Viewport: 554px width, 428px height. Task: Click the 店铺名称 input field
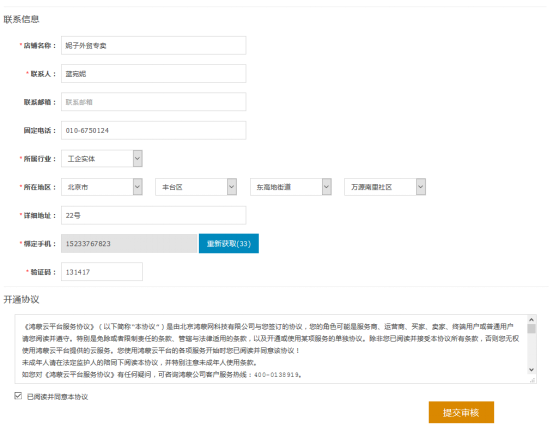153,45
